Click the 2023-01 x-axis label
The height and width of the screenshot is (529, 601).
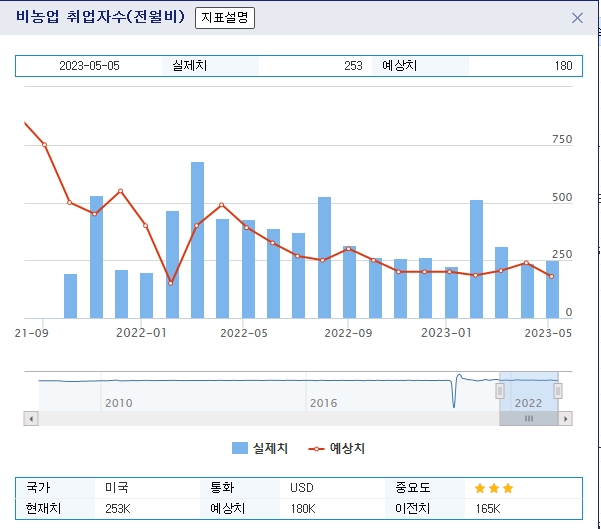(x=446, y=333)
